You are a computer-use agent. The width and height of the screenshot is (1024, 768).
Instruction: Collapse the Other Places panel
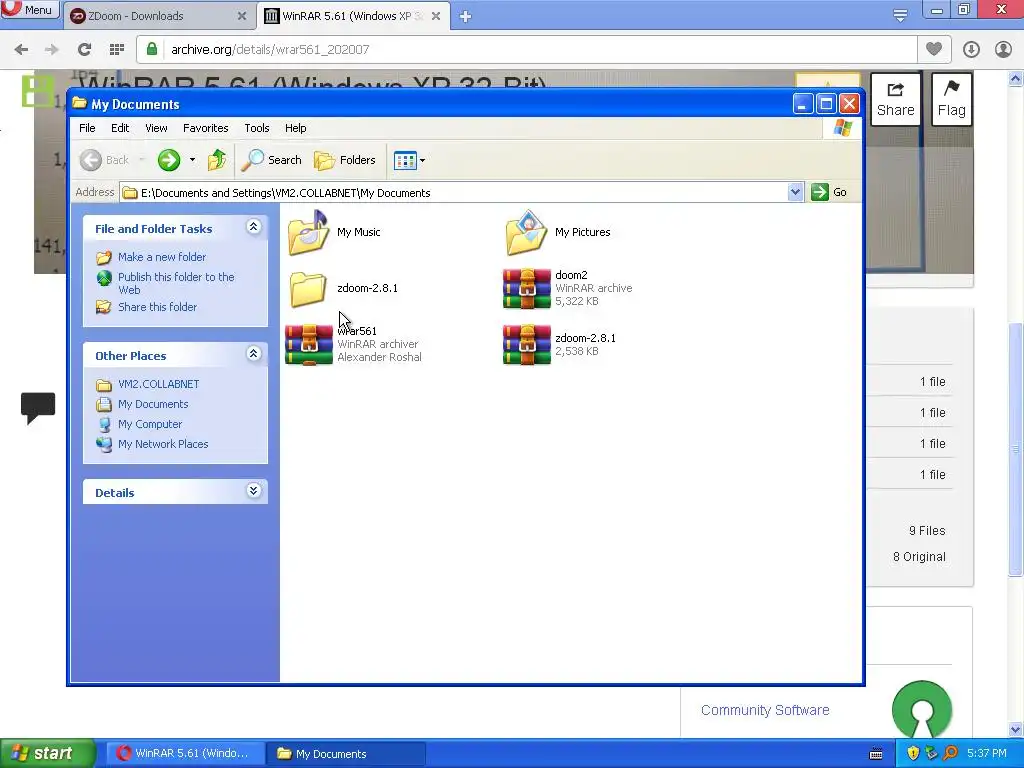pyautogui.click(x=253, y=354)
